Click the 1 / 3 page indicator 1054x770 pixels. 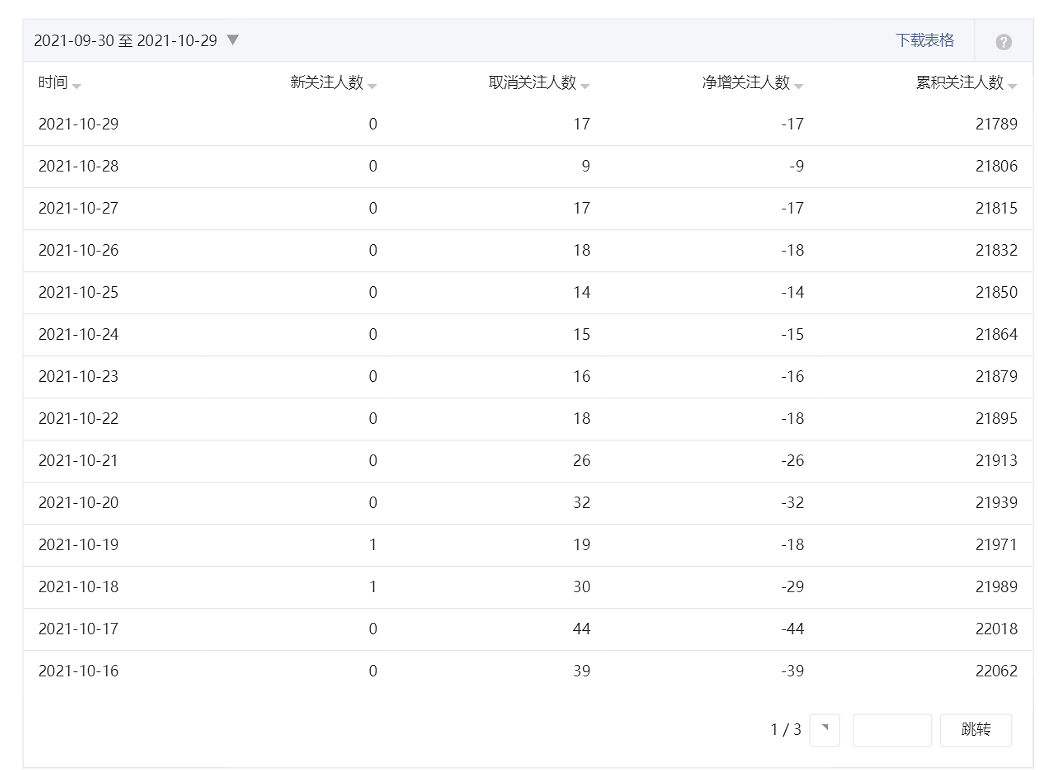tap(786, 730)
